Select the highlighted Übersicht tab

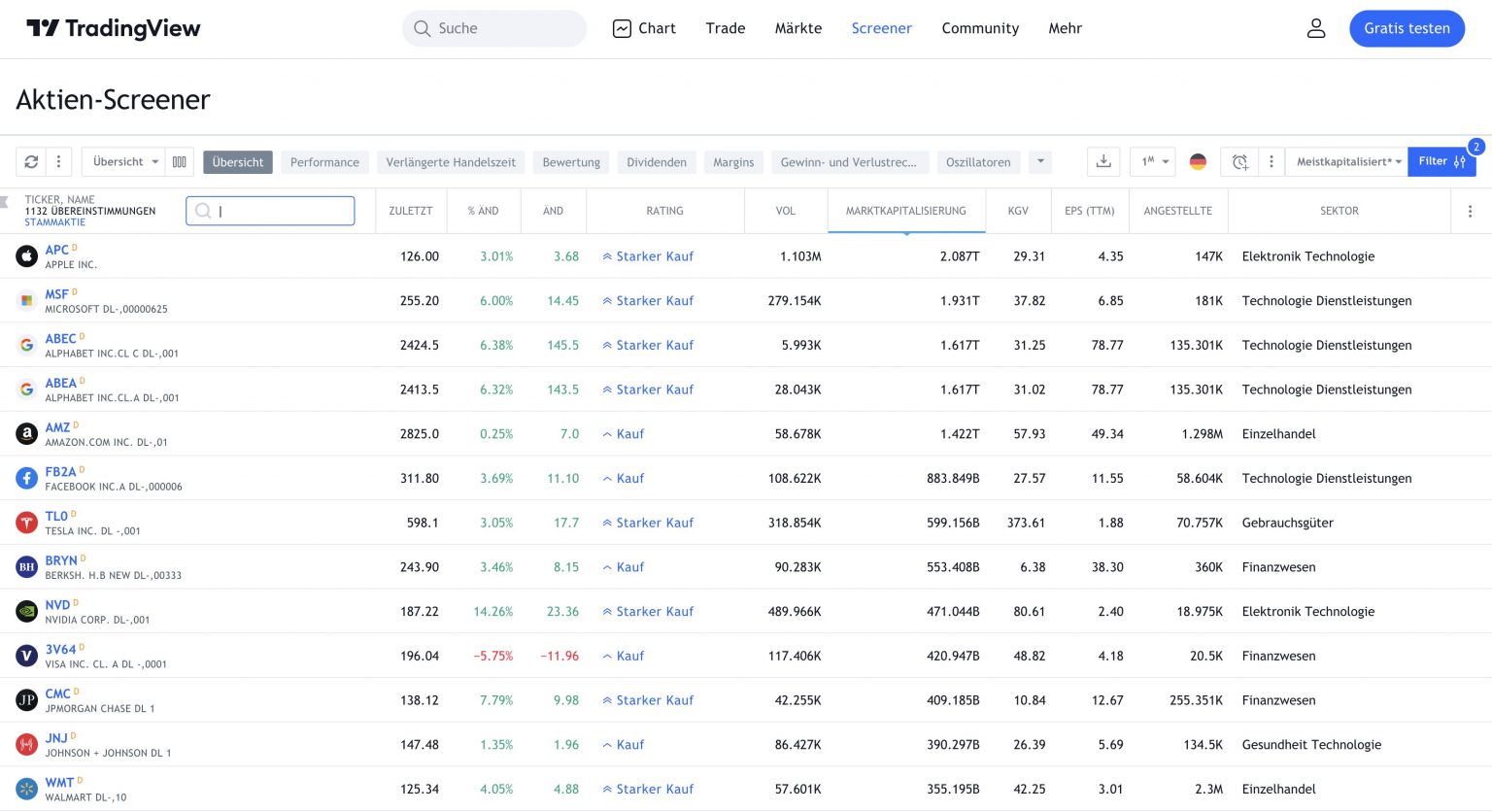(238, 162)
